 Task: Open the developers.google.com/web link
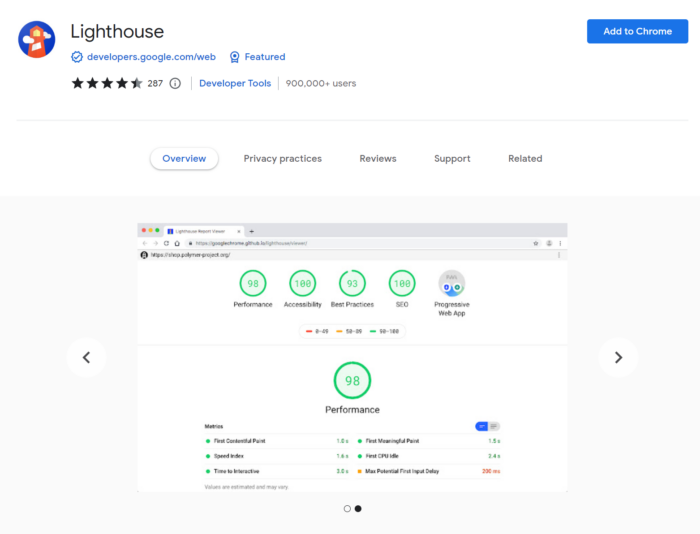point(151,57)
